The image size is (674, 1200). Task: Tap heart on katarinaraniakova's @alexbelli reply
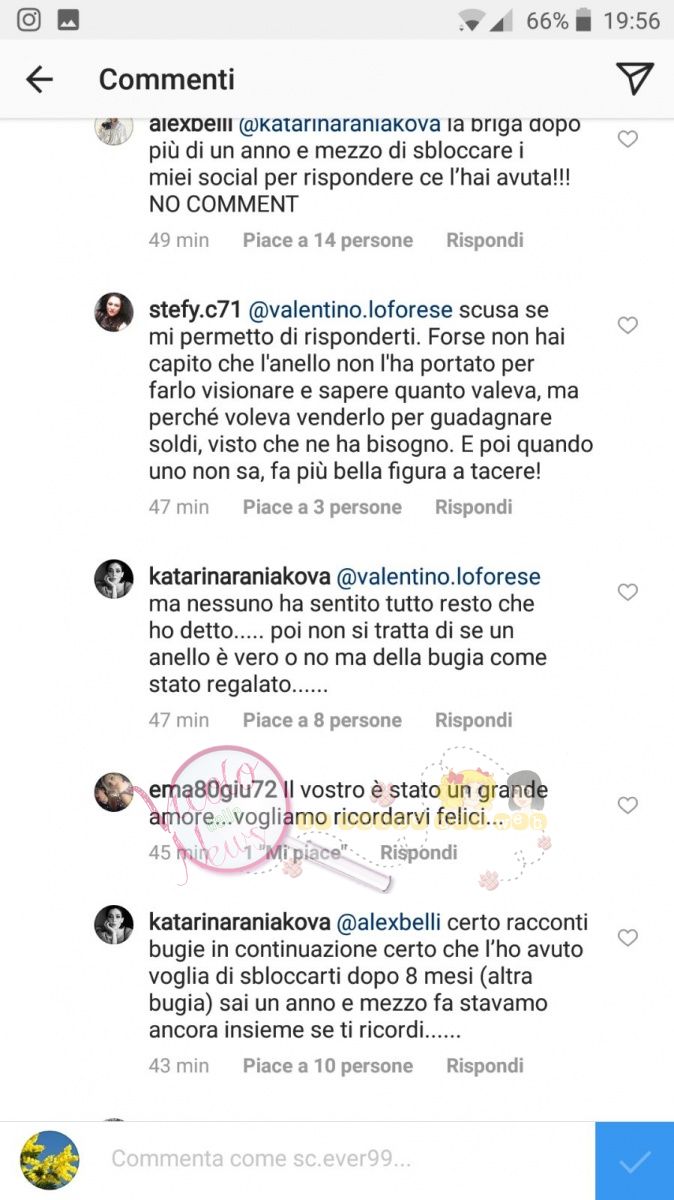[628, 938]
